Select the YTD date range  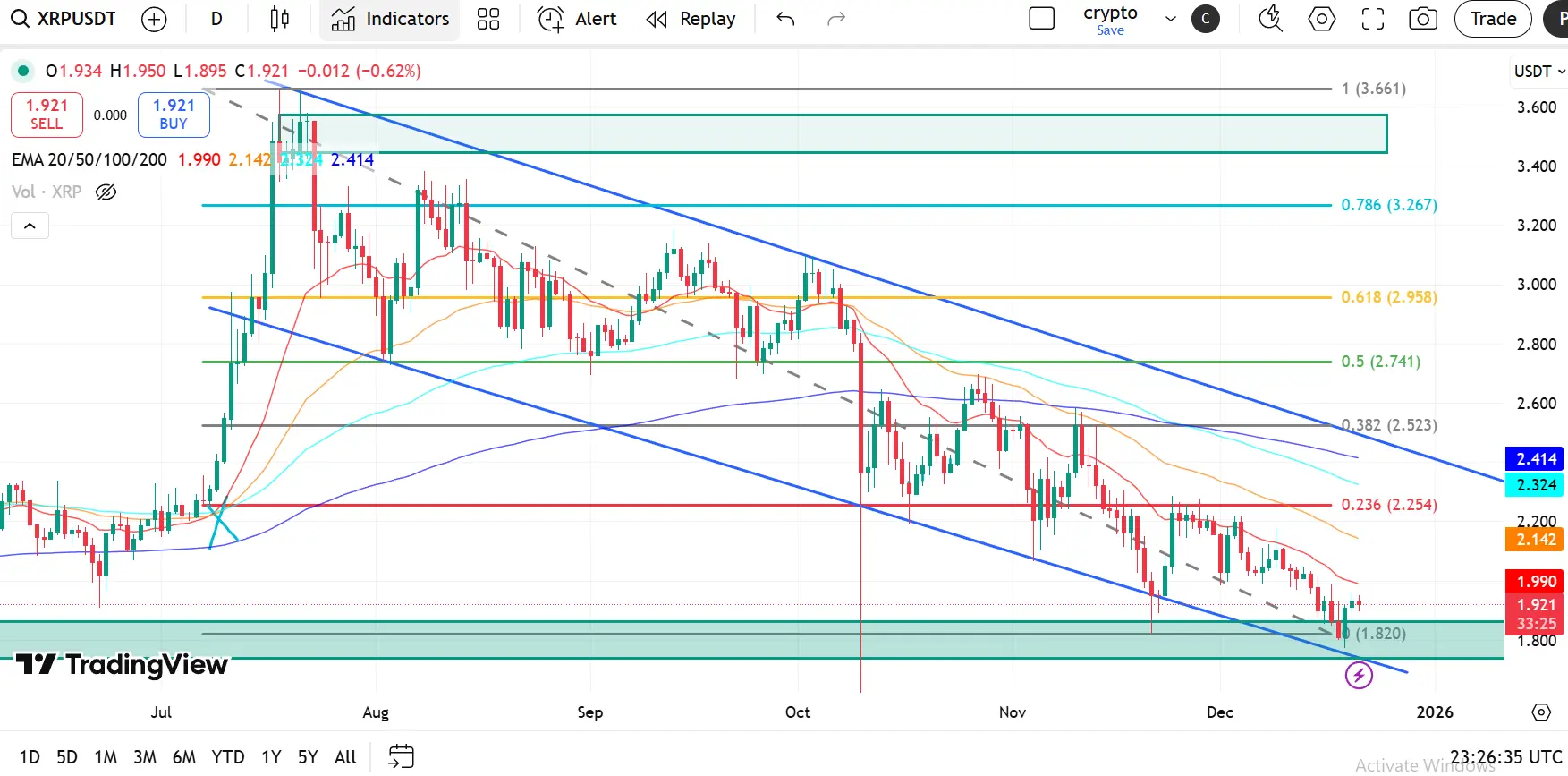[228, 757]
